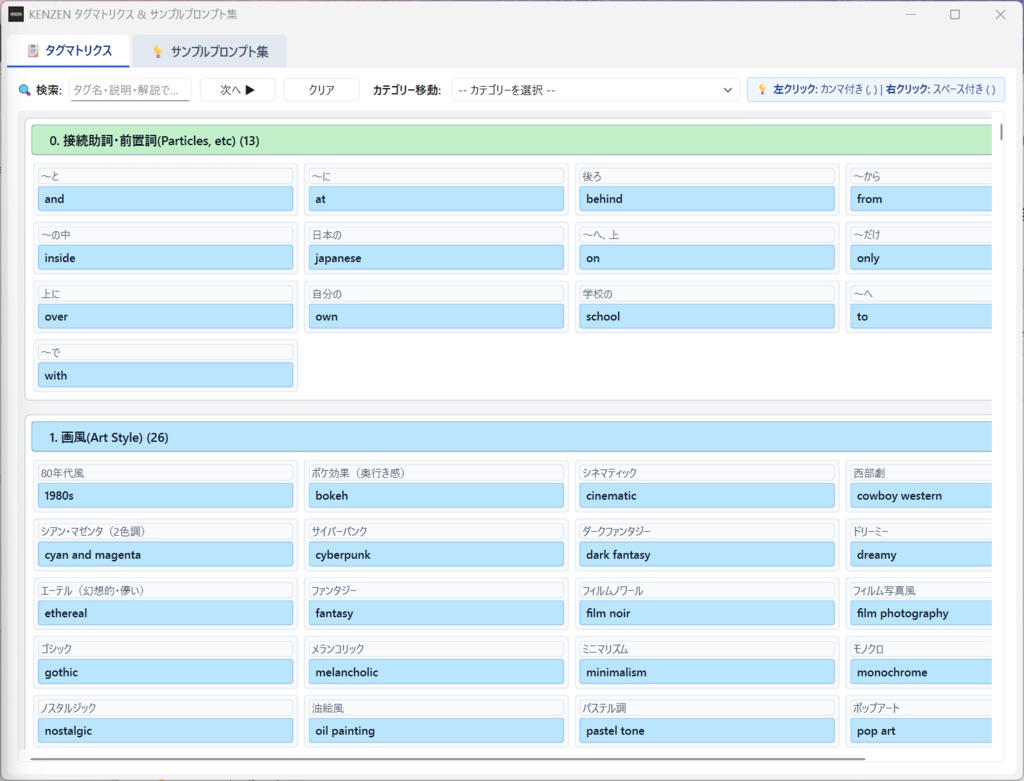Insert the '1980s' style tag
Screen dimensions: 1024x781
tap(165, 495)
